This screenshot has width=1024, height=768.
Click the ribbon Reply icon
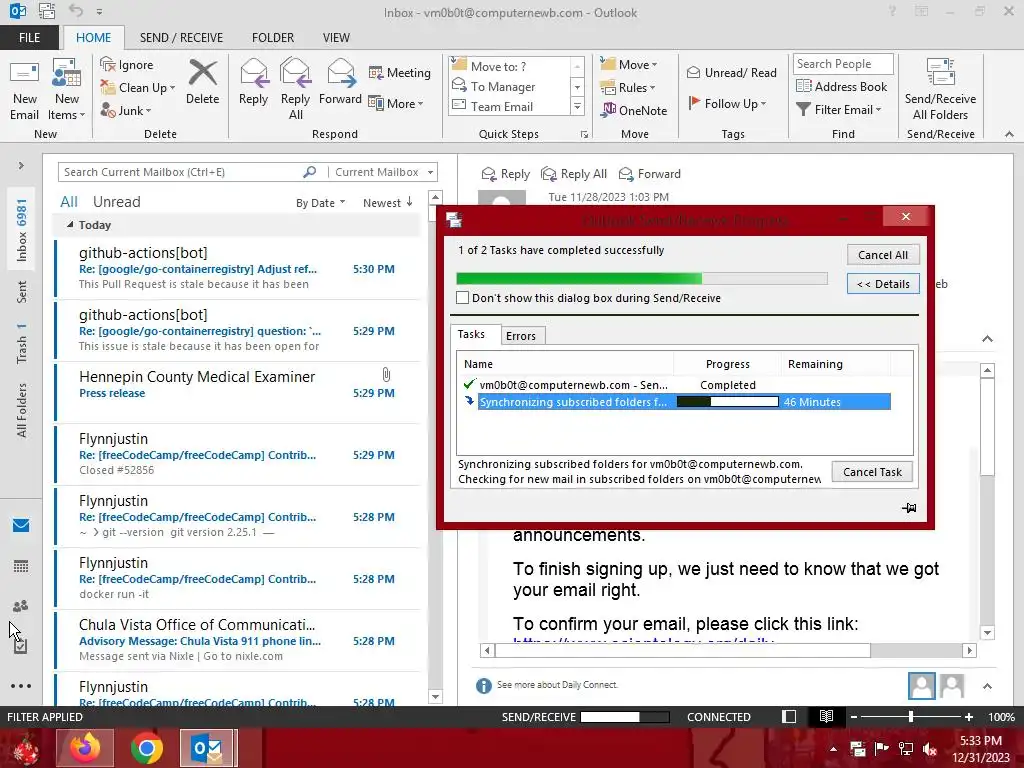[253, 72]
